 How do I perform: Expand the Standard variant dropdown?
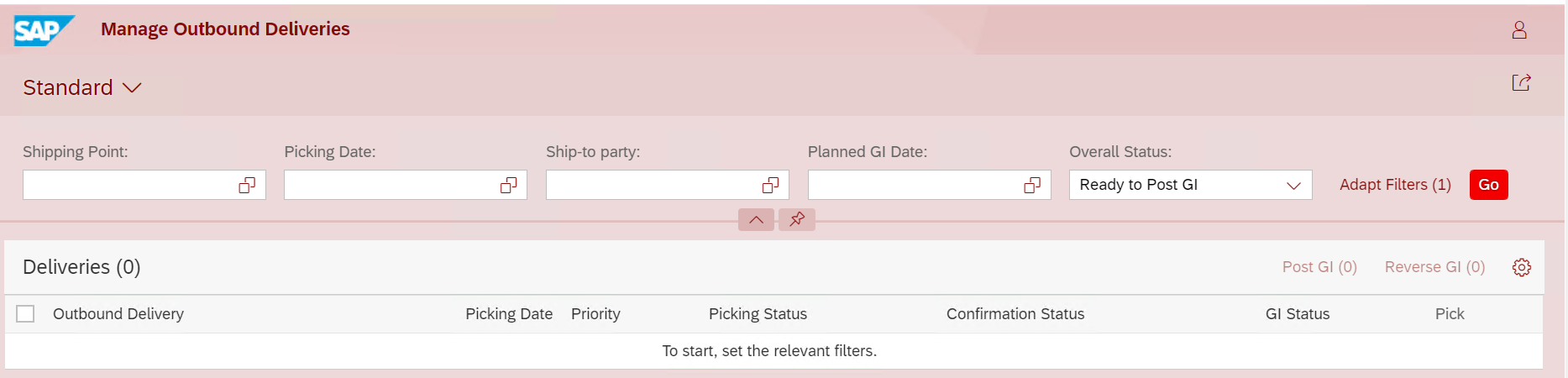(82, 87)
